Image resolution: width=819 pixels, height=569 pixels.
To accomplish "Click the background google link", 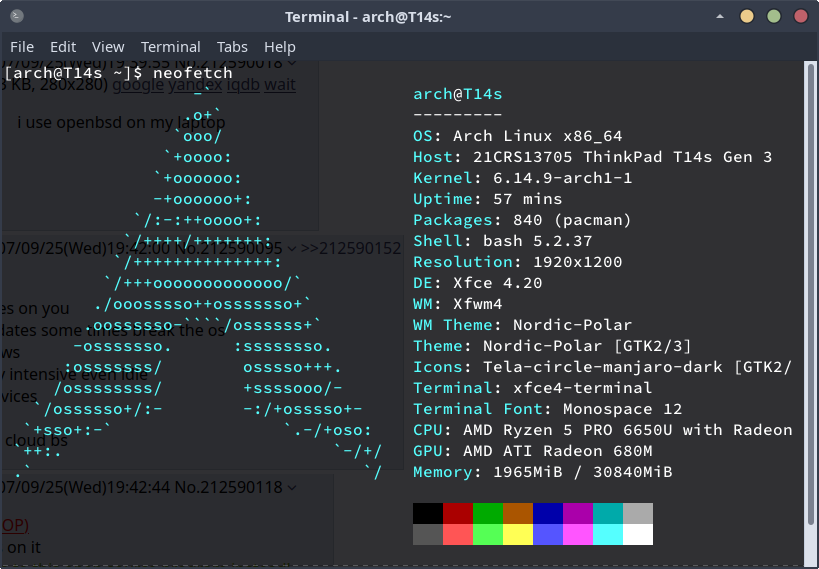I will tap(138, 84).
